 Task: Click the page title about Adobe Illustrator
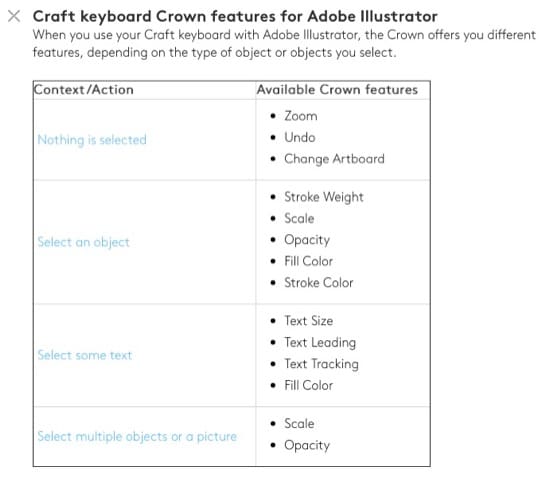point(235,16)
